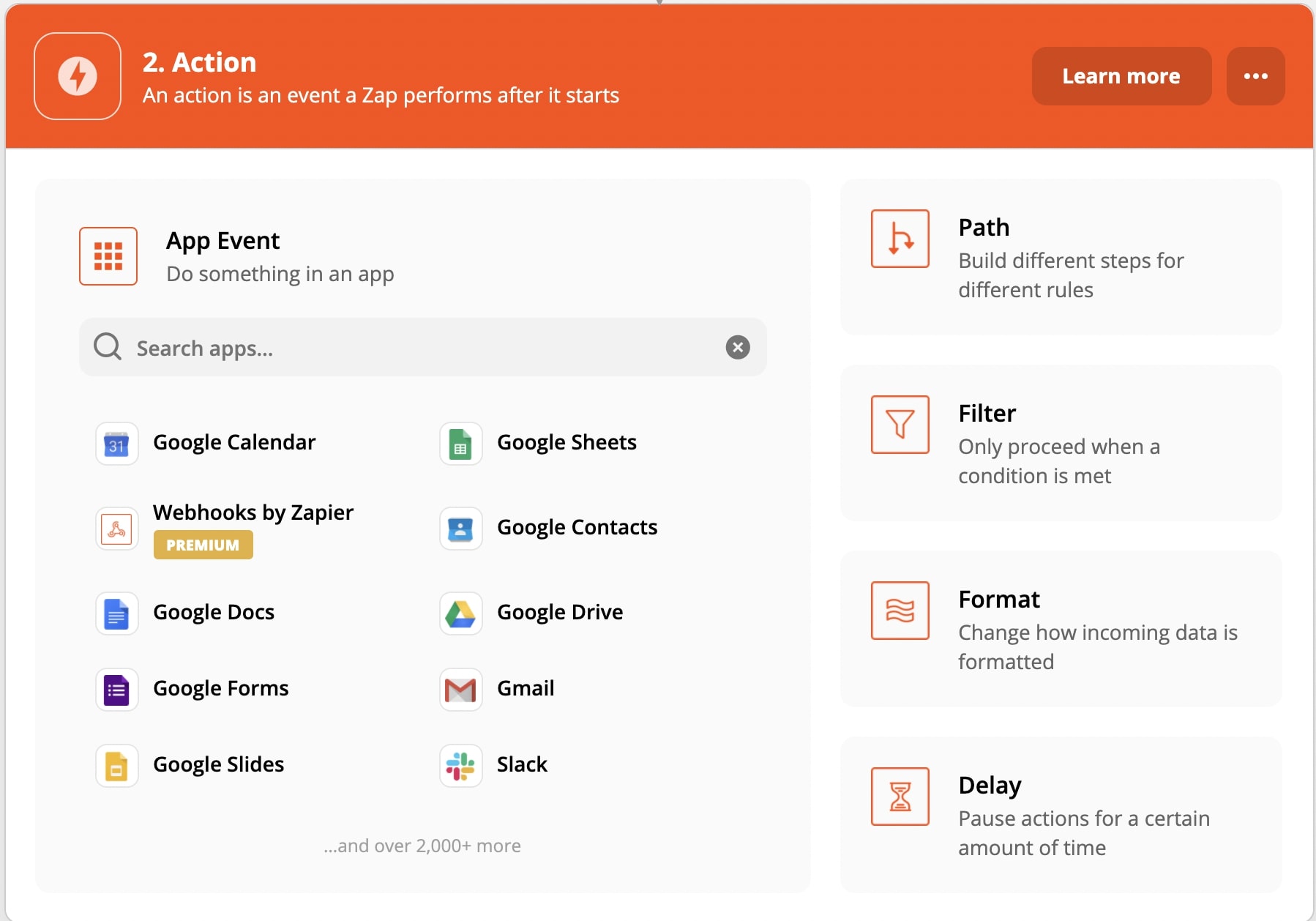
Task: Click the Learn more button
Action: coord(1121,76)
